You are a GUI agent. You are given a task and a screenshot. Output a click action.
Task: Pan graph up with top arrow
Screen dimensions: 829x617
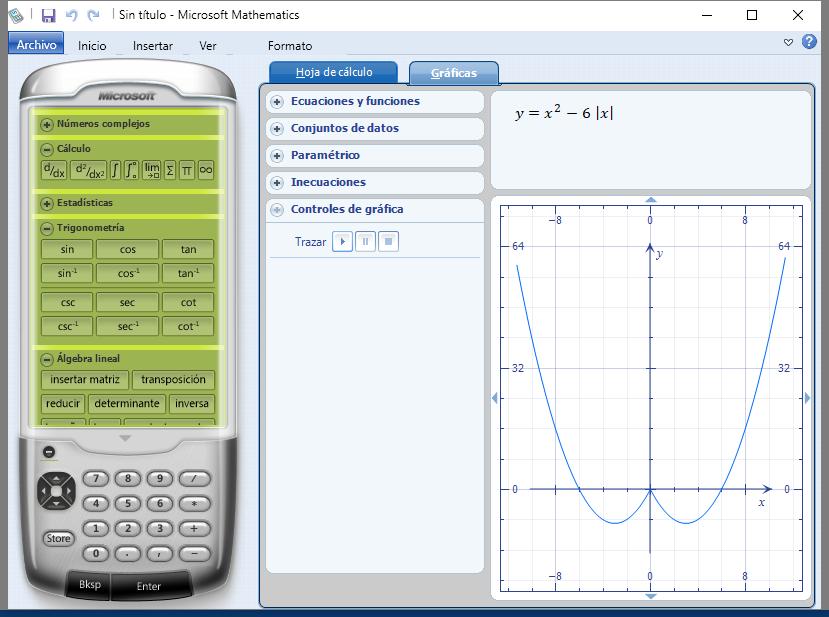click(651, 200)
